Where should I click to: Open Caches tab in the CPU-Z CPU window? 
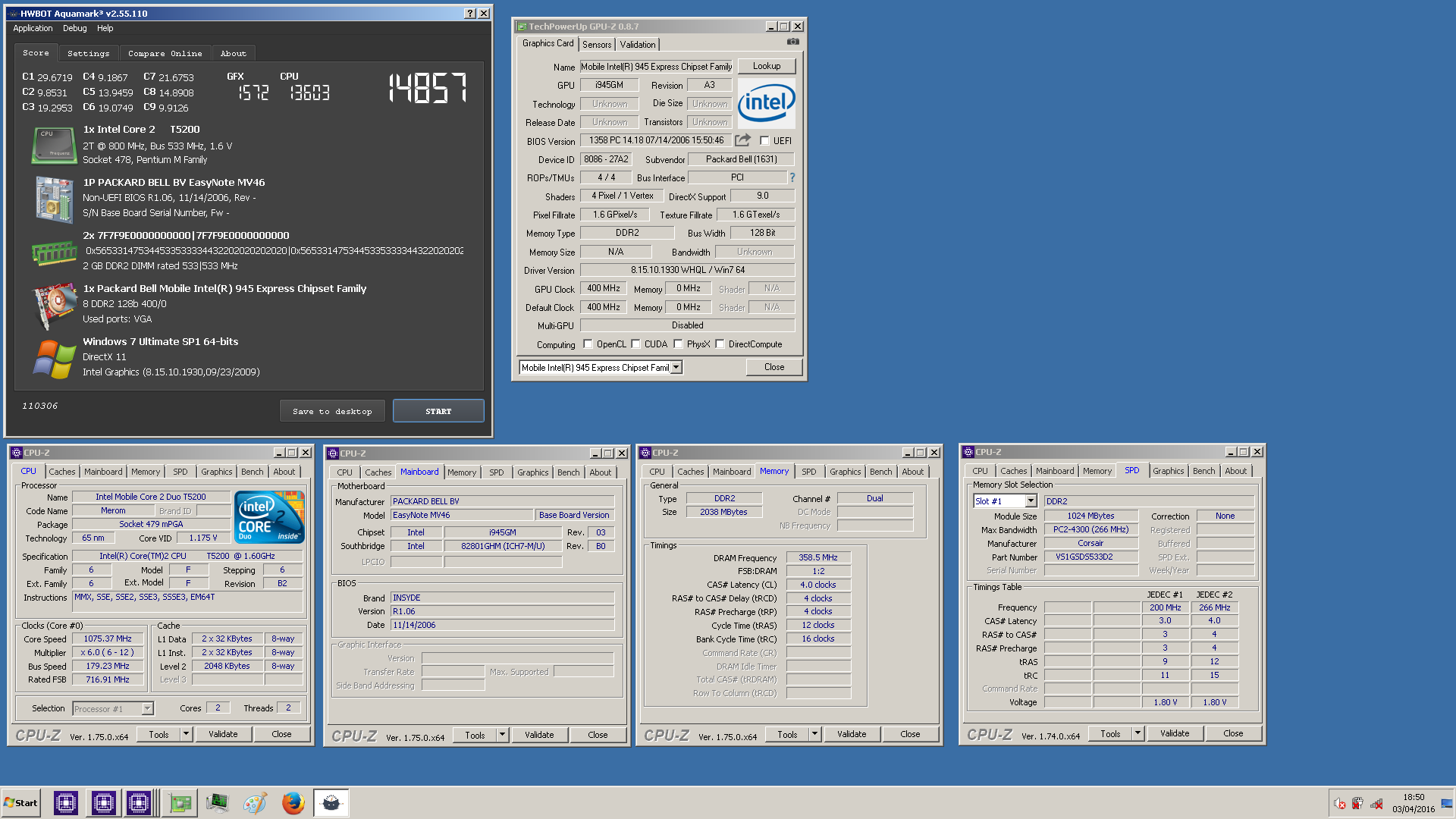coord(62,472)
